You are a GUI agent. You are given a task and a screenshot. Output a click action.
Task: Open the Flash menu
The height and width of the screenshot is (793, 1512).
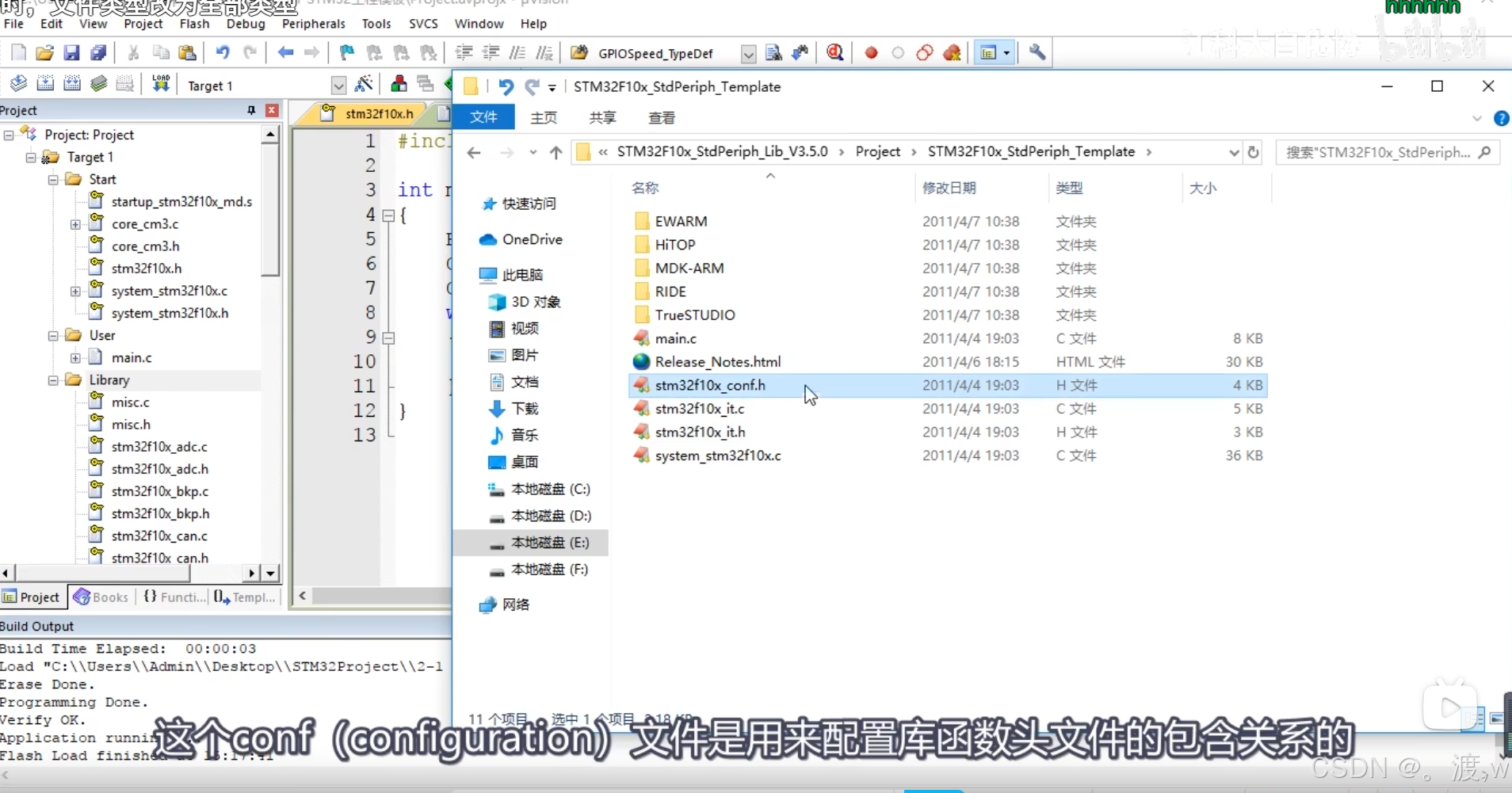(x=194, y=24)
